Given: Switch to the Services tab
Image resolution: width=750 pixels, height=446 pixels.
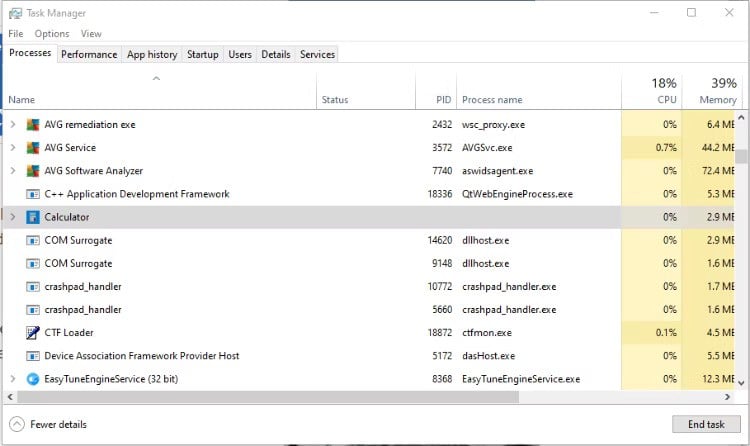Looking at the screenshot, I should (317, 55).
